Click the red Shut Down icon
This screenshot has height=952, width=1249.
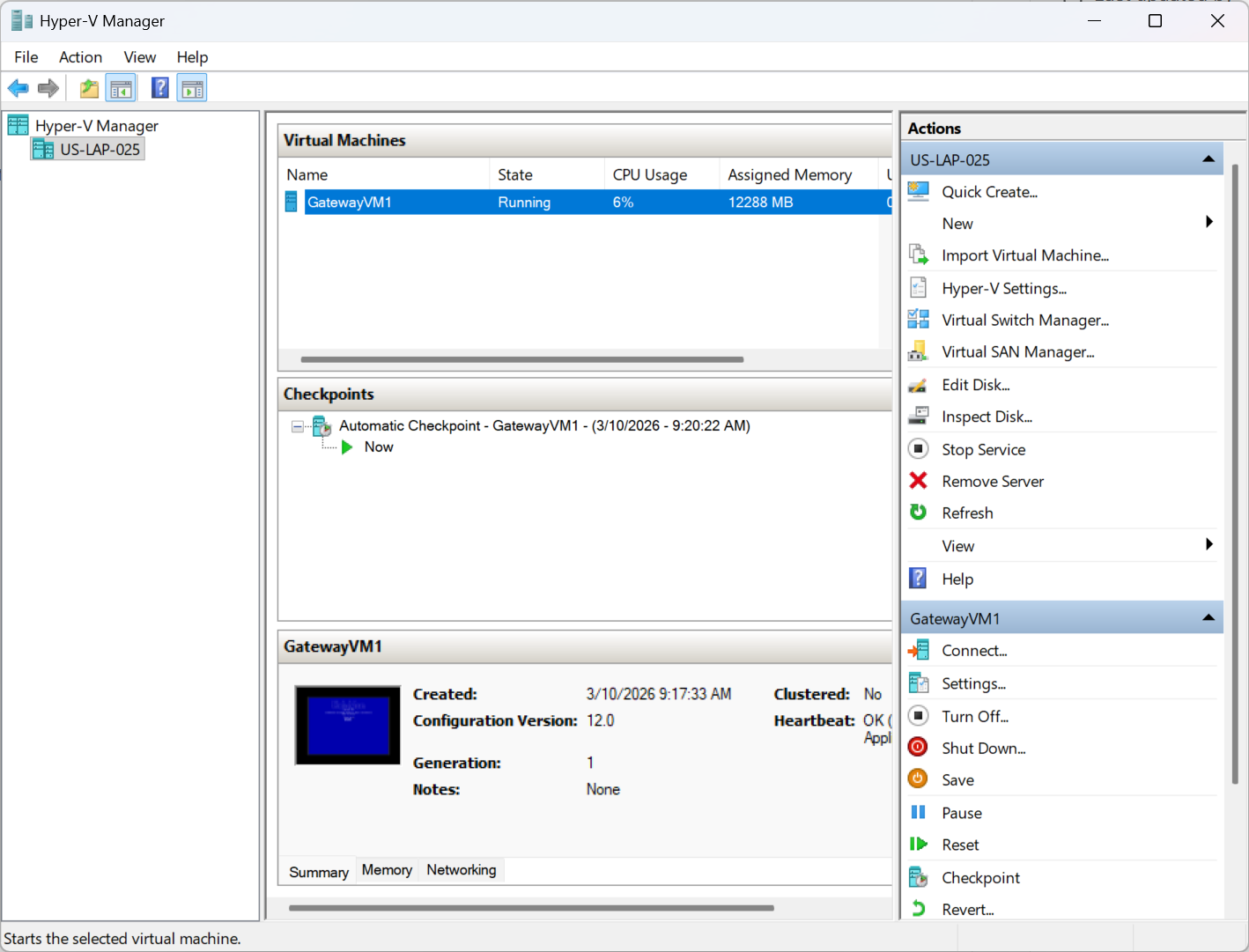(918, 748)
